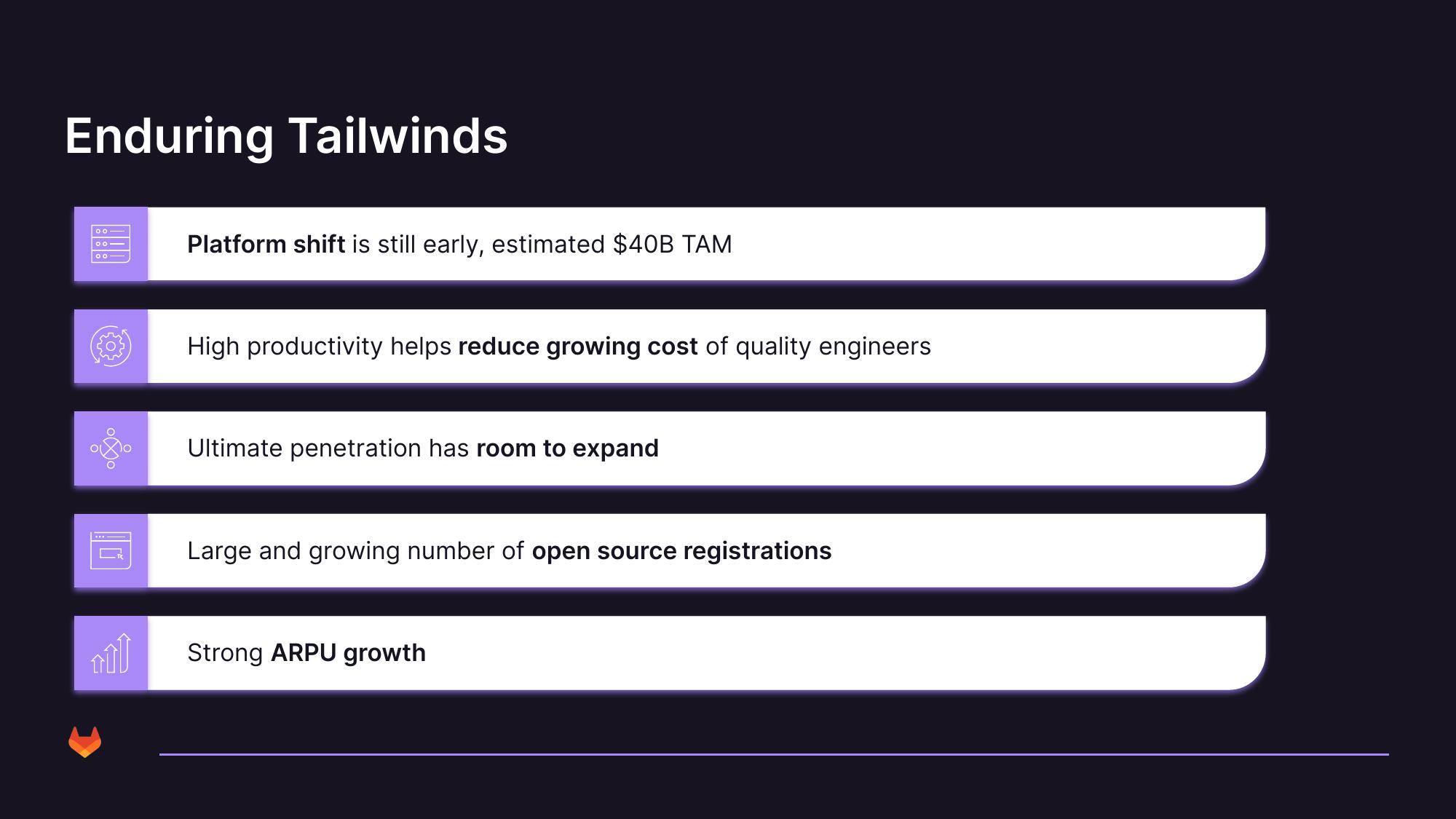Click the server/database icon for Platform shift

click(111, 244)
